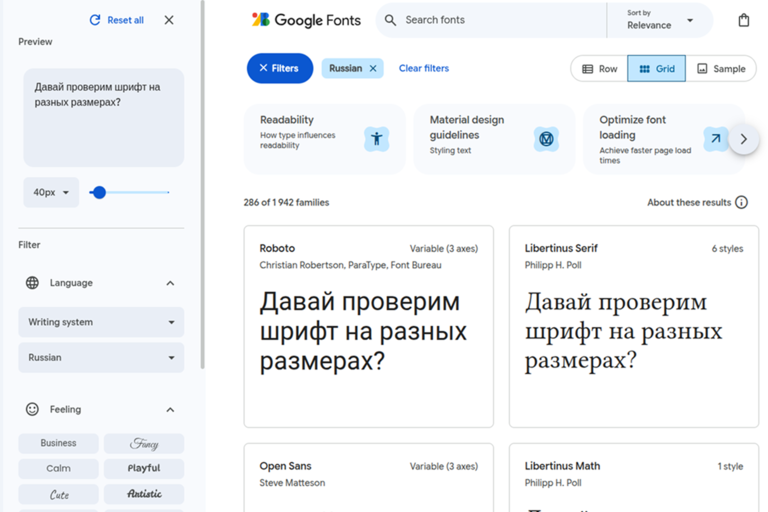Click the '6 styles' label
Screen dimensions: 768x512
pos(727,249)
